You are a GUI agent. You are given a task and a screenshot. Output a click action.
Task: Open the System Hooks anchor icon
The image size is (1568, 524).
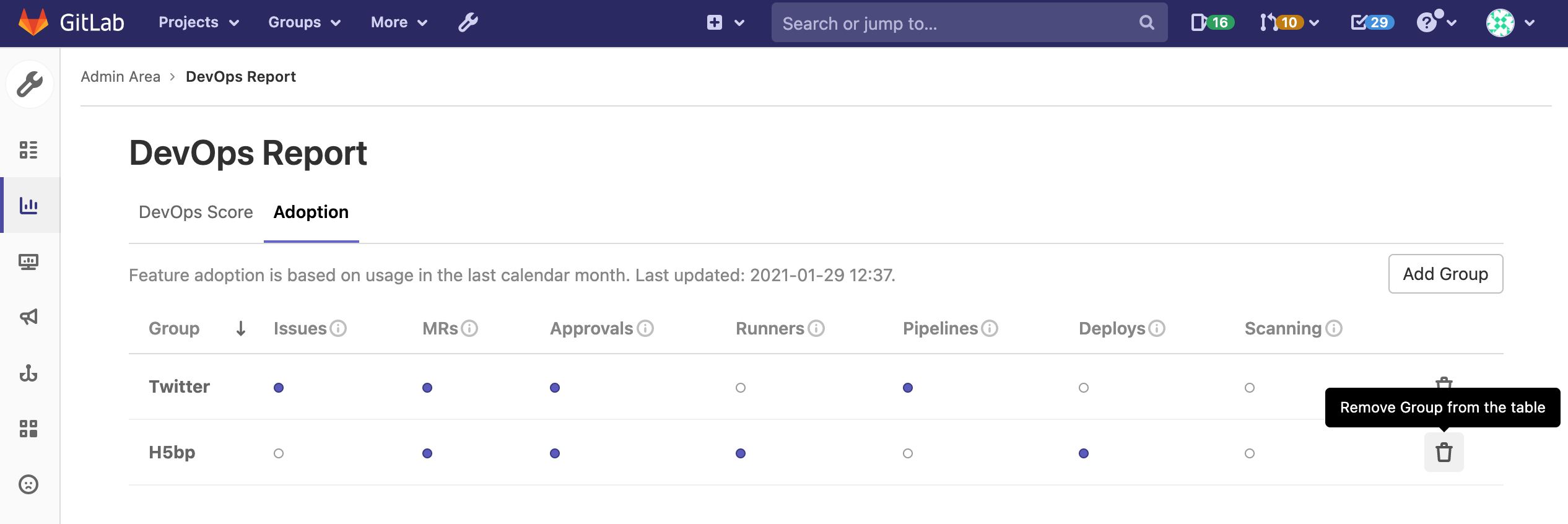tap(29, 373)
